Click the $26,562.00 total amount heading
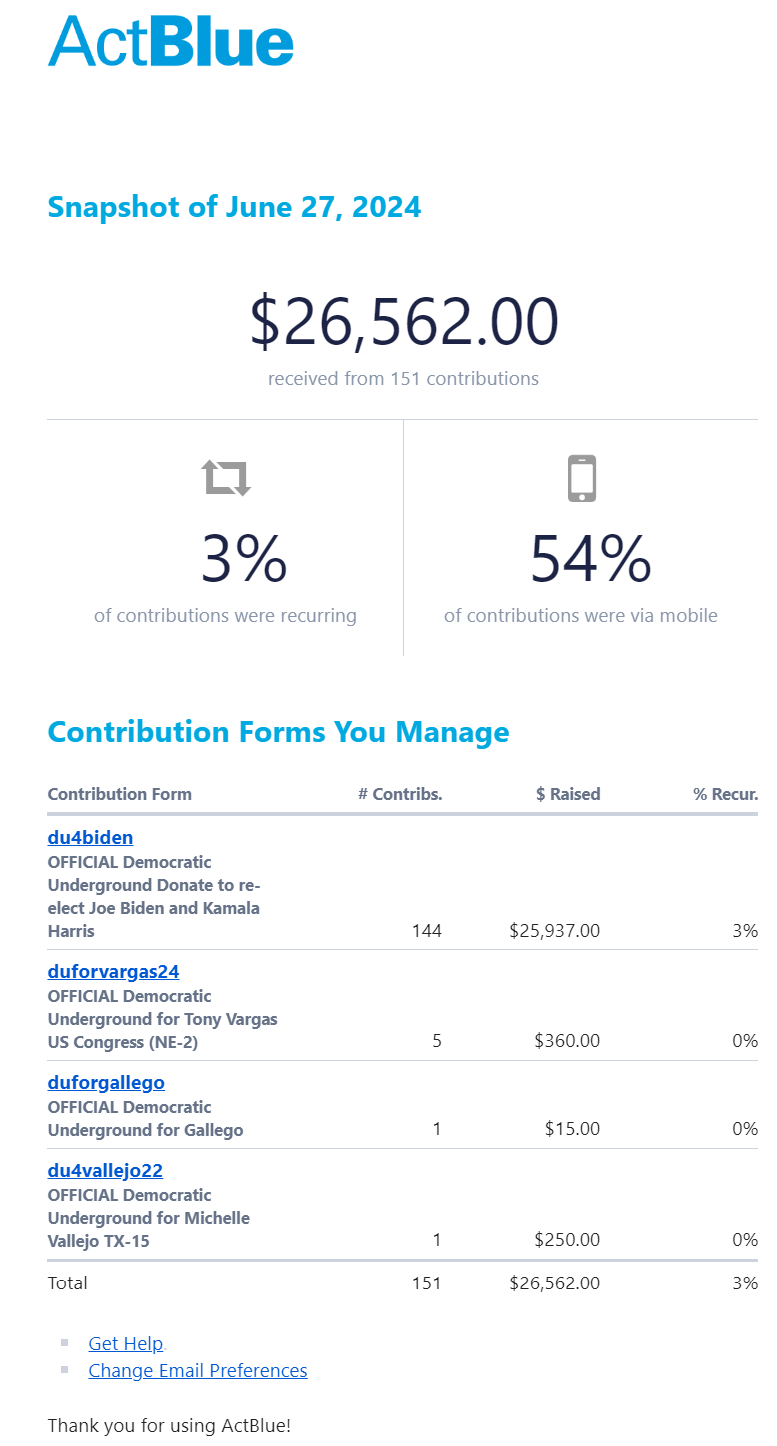The height and width of the screenshot is (1446, 777). tap(403, 322)
